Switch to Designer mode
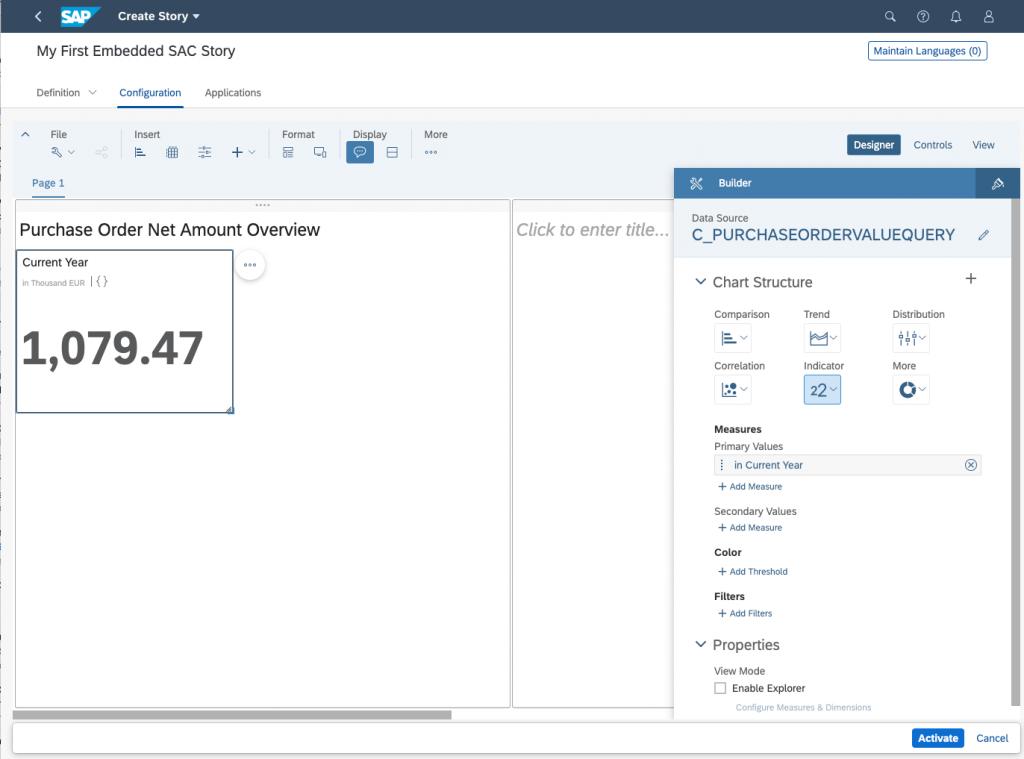The width and height of the screenshot is (1024, 759). [874, 145]
